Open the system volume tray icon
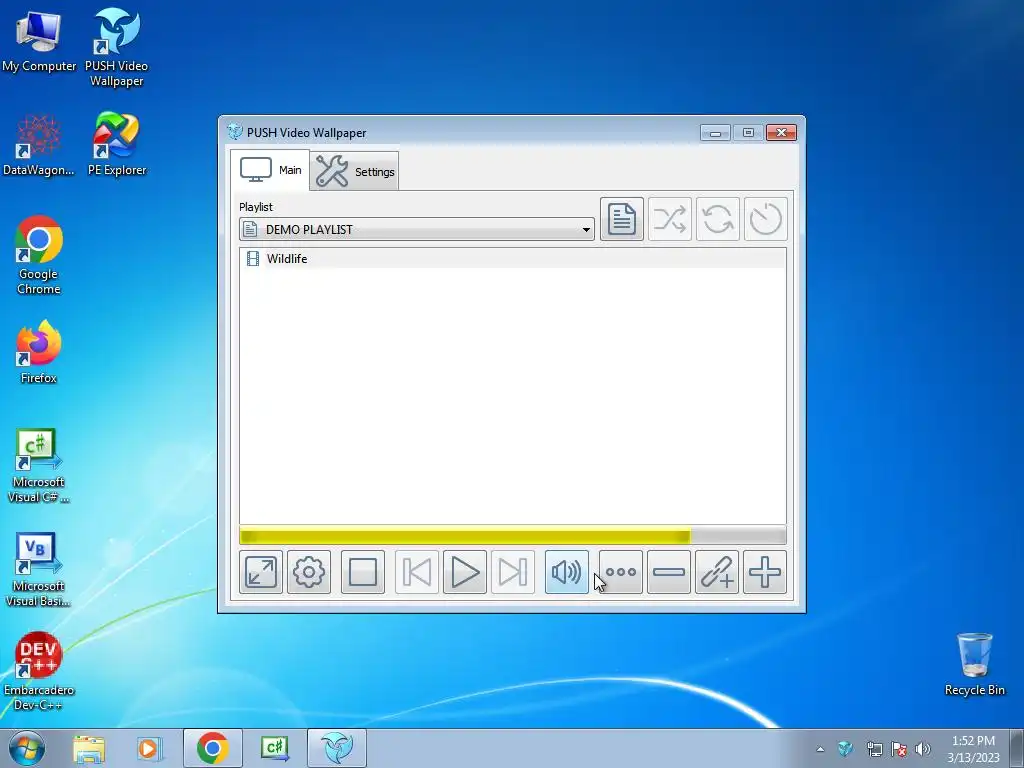The image size is (1024, 768). click(923, 749)
